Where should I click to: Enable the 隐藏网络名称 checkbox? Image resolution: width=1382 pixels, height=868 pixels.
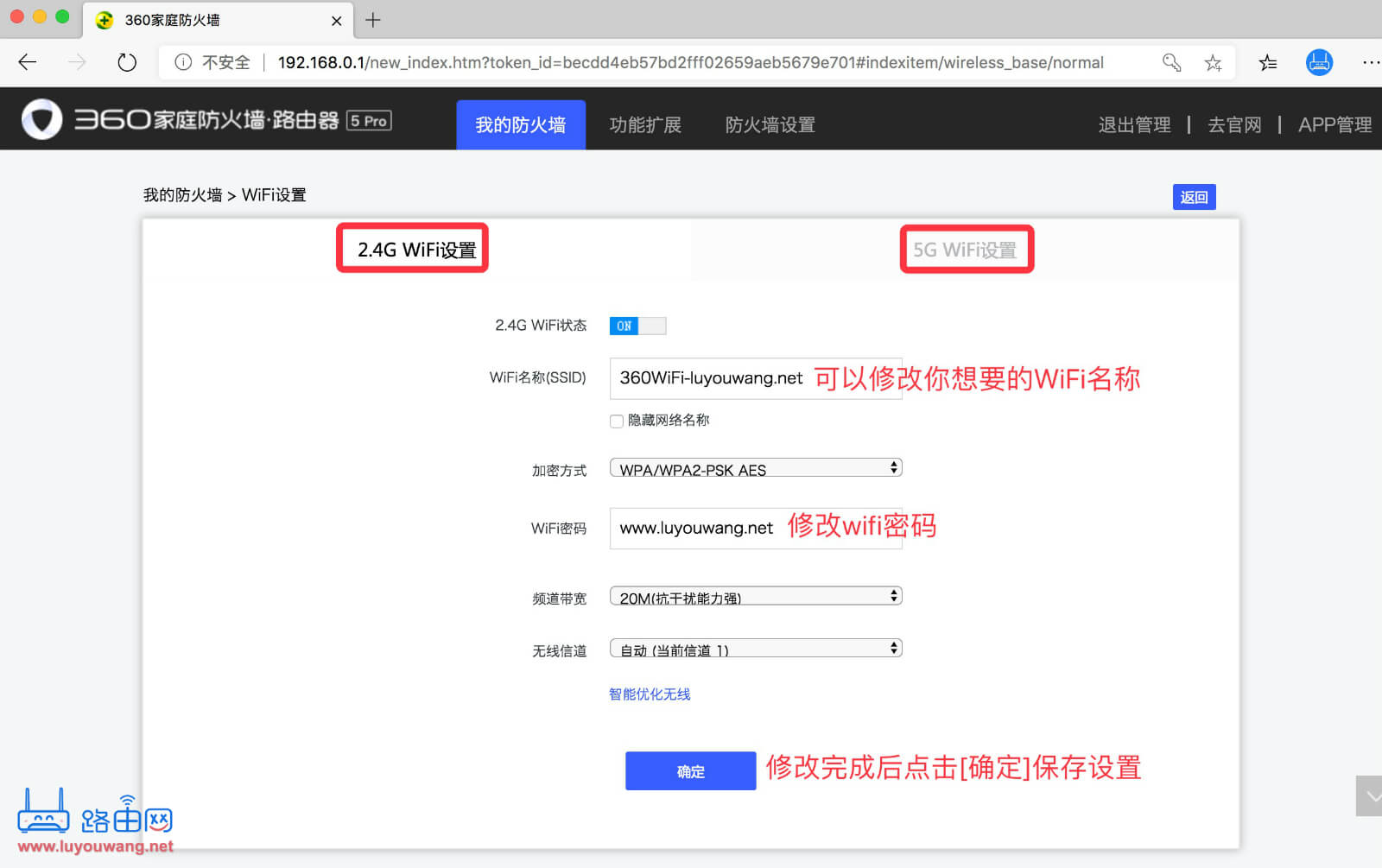pos(616,421)
